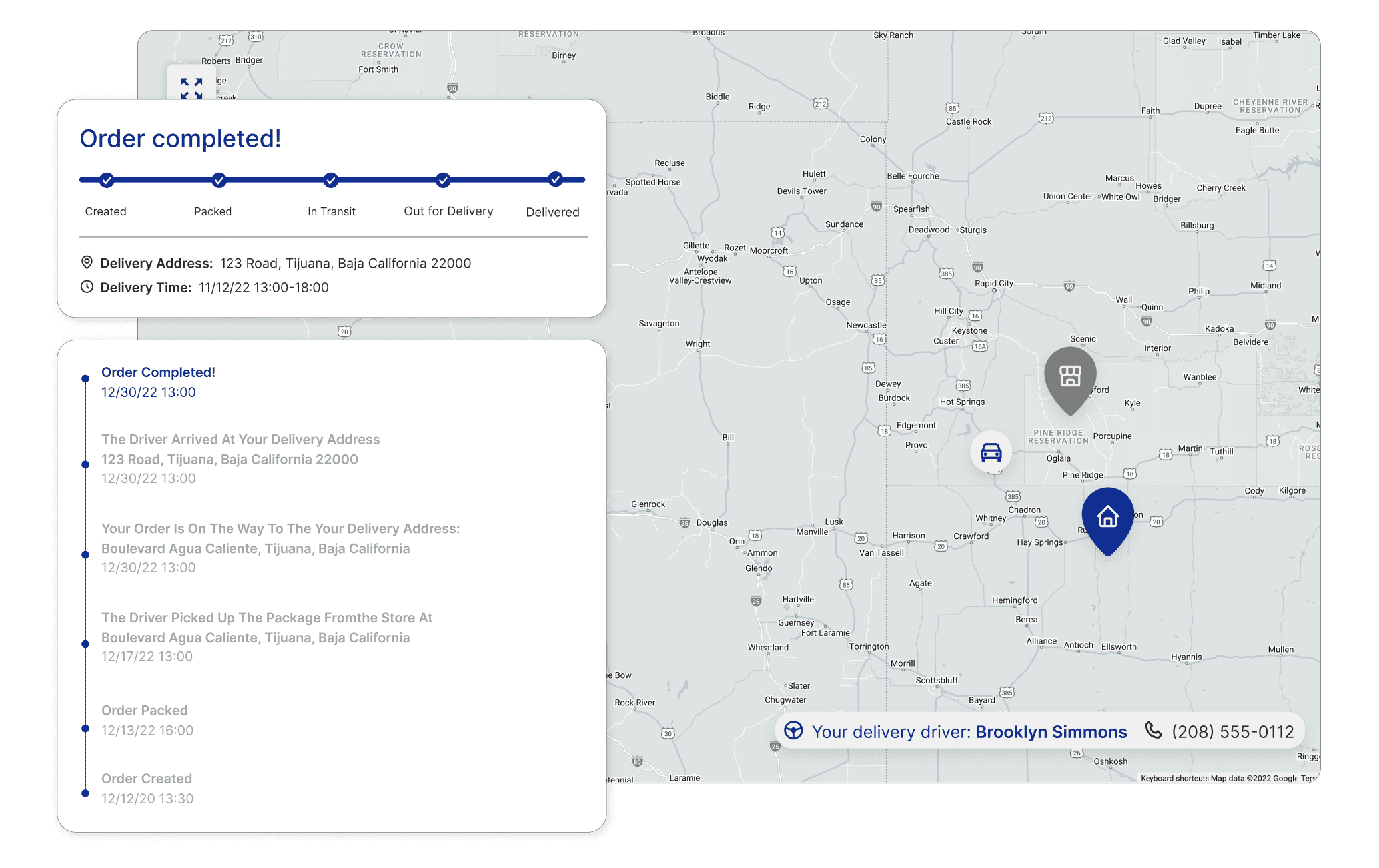Viewport: 1379px width, 868px height.
Task: Click the delivery time clock icon
Action: (87, 287)
